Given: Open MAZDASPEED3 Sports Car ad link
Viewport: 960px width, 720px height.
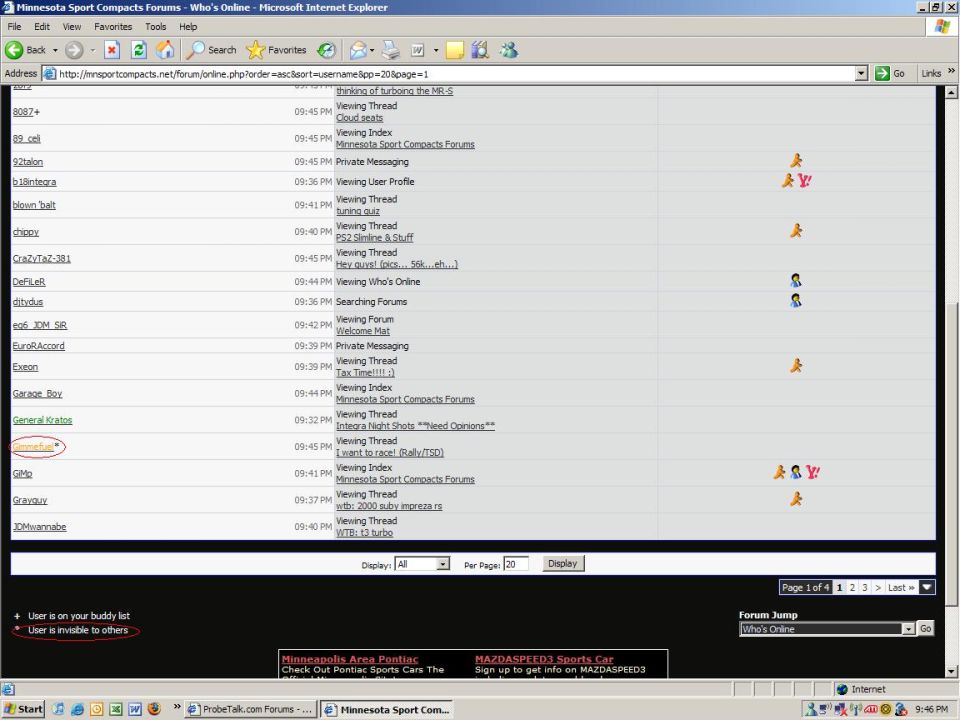Looking at the screenshot, I should click(x=544, y=659).
